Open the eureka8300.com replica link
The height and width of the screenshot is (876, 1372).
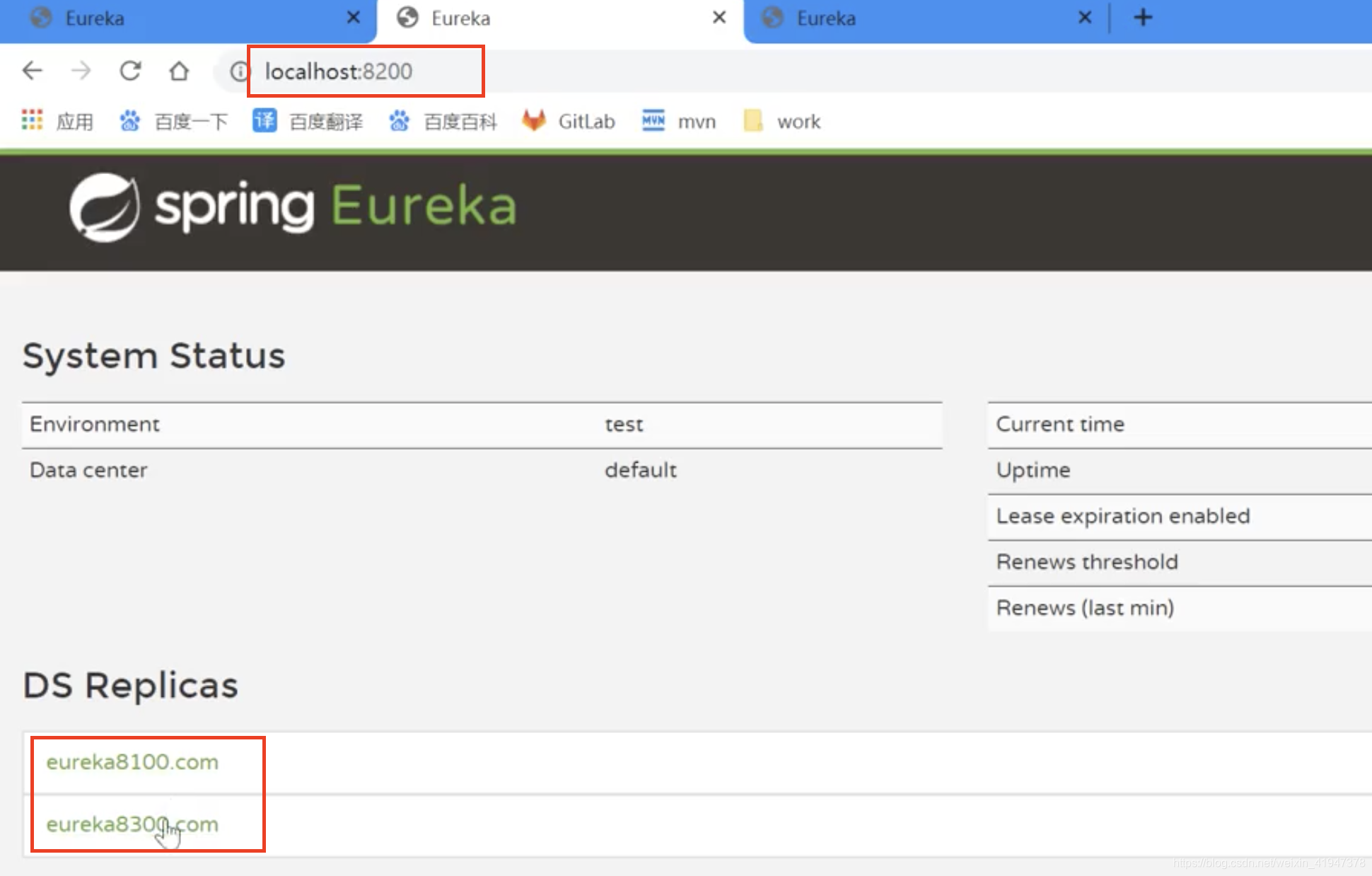point(132,824)
